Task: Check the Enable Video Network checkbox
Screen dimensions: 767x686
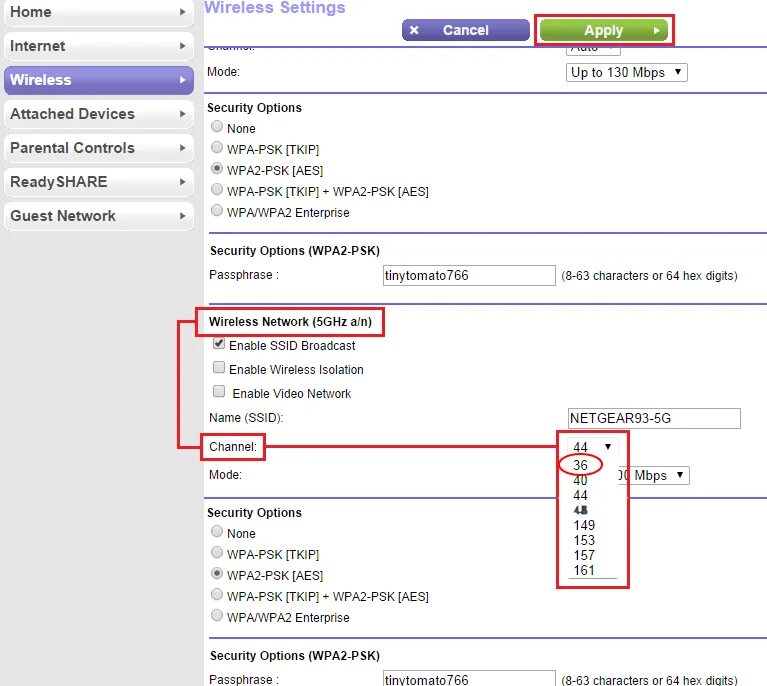Action: pyautogui.click(x=219, y=392)
